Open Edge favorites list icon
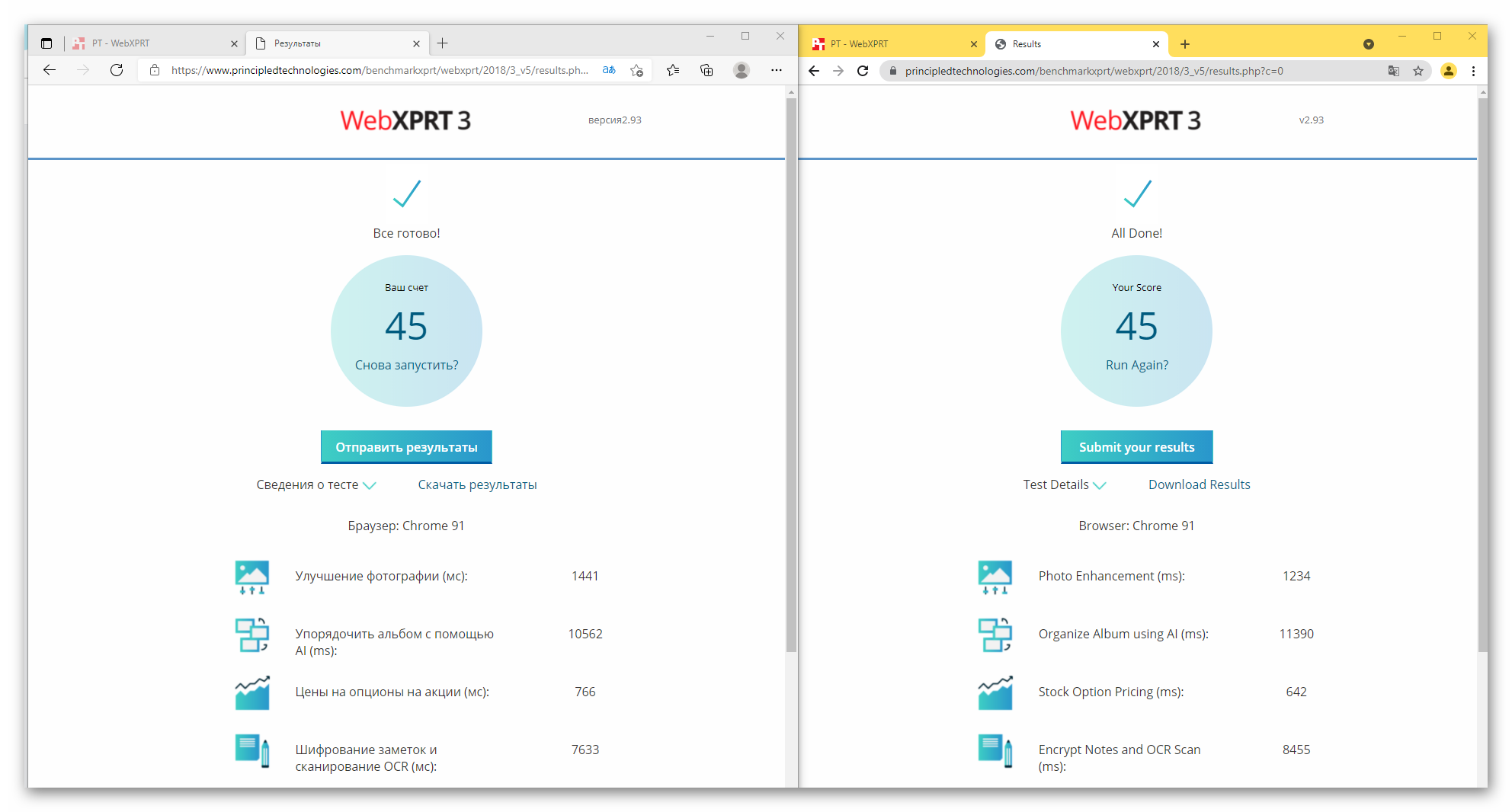 (x=673, y=70)
